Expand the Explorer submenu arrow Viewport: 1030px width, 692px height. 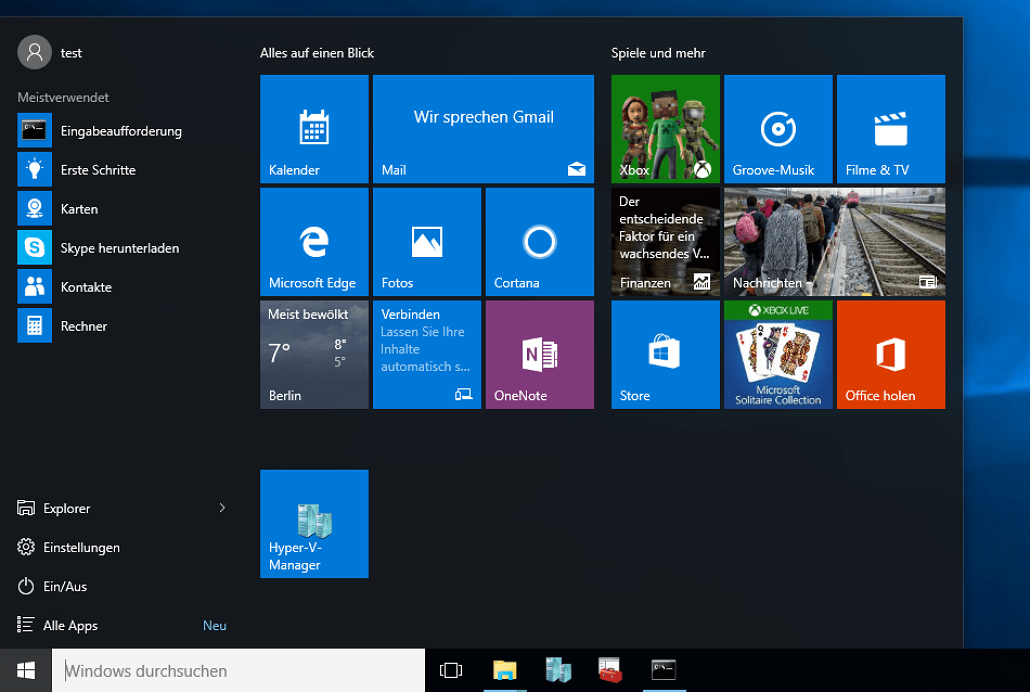pos(222,508)
